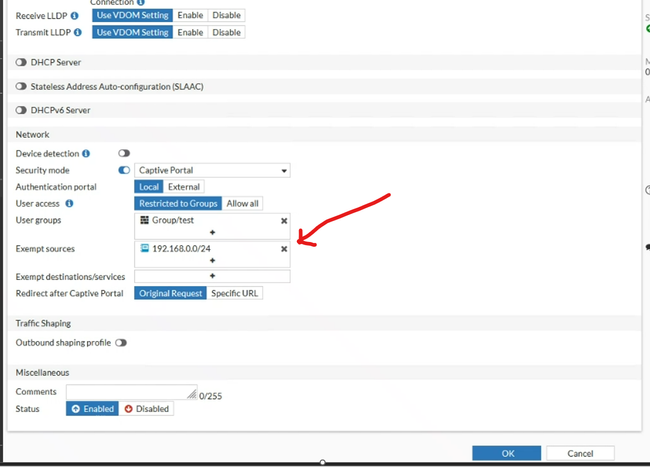
Task: Select Specific URL redirect option
Action: (234, 293)
